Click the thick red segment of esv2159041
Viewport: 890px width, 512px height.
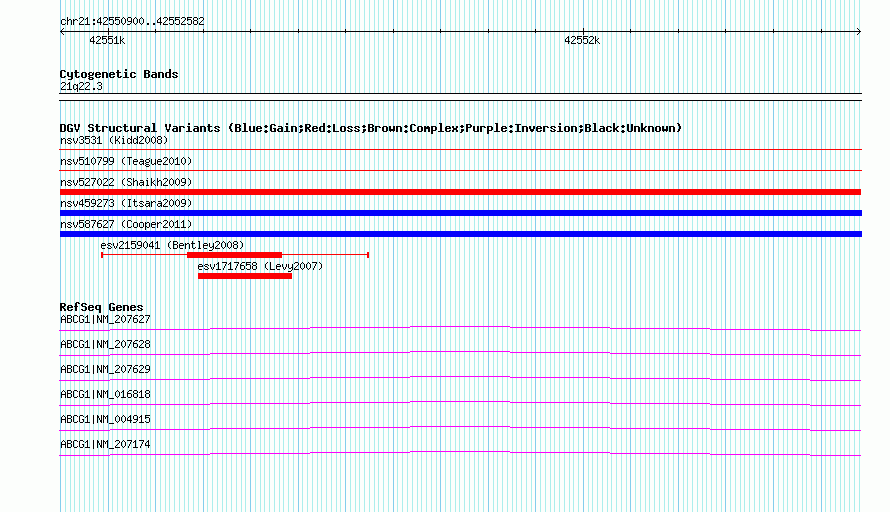click(234, 255)
